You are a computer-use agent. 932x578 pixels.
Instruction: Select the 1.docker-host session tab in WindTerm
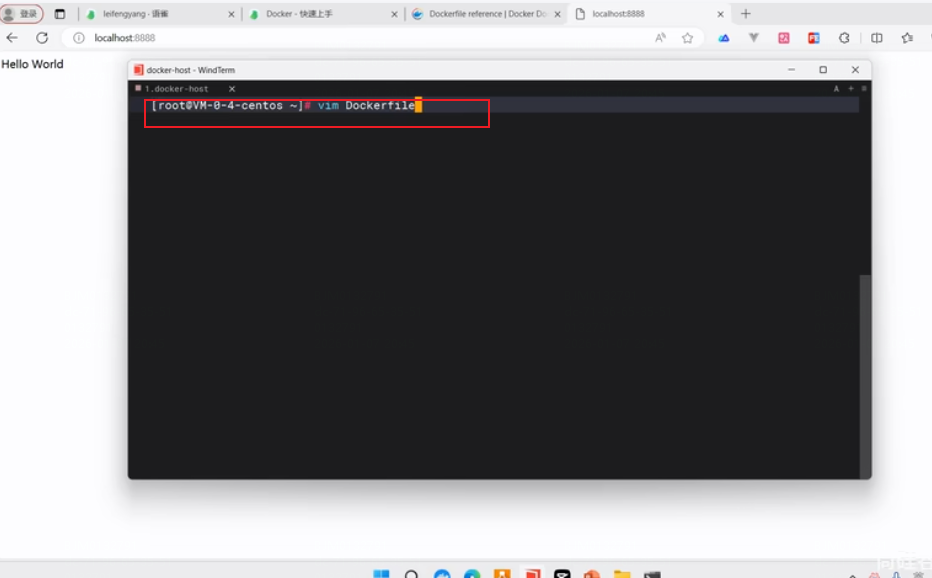tap(177, 89)
